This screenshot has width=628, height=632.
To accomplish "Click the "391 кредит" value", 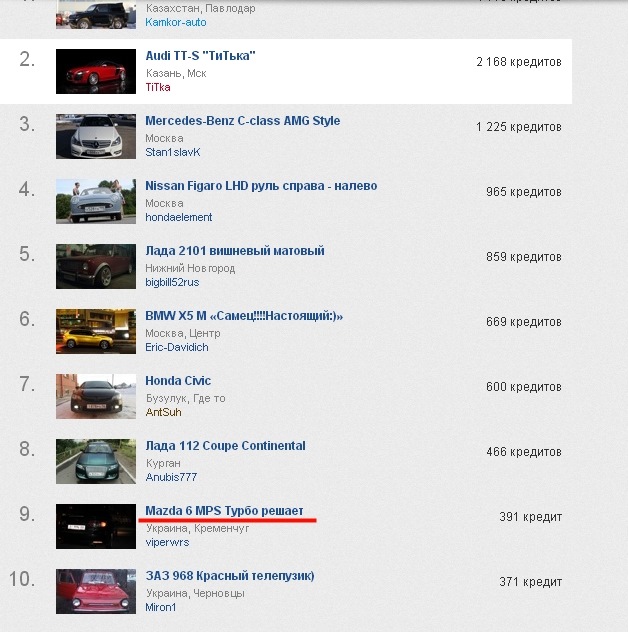I will coord(530,517).
